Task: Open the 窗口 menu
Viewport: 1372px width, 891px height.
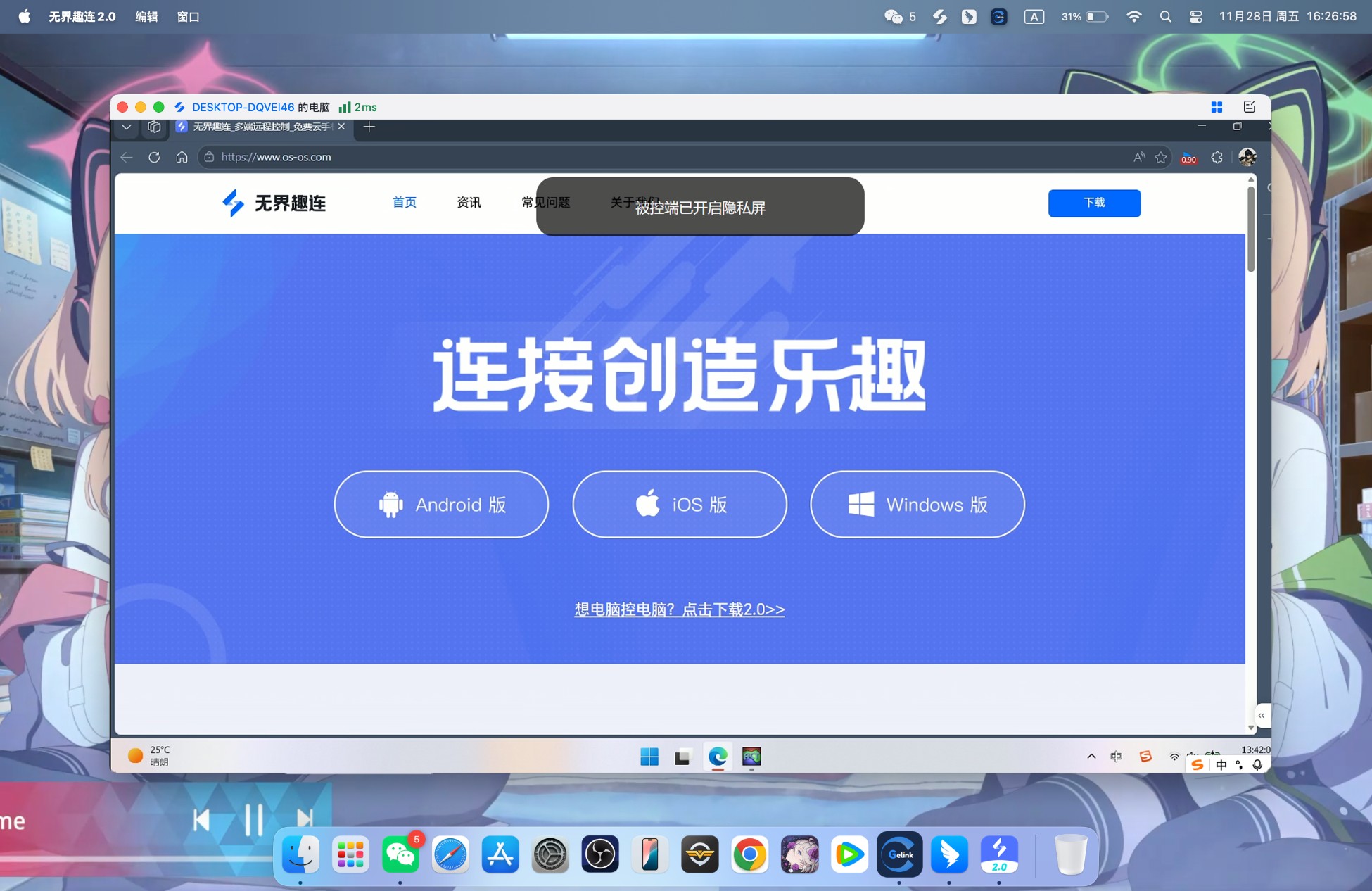Action: tap(188, 16)
